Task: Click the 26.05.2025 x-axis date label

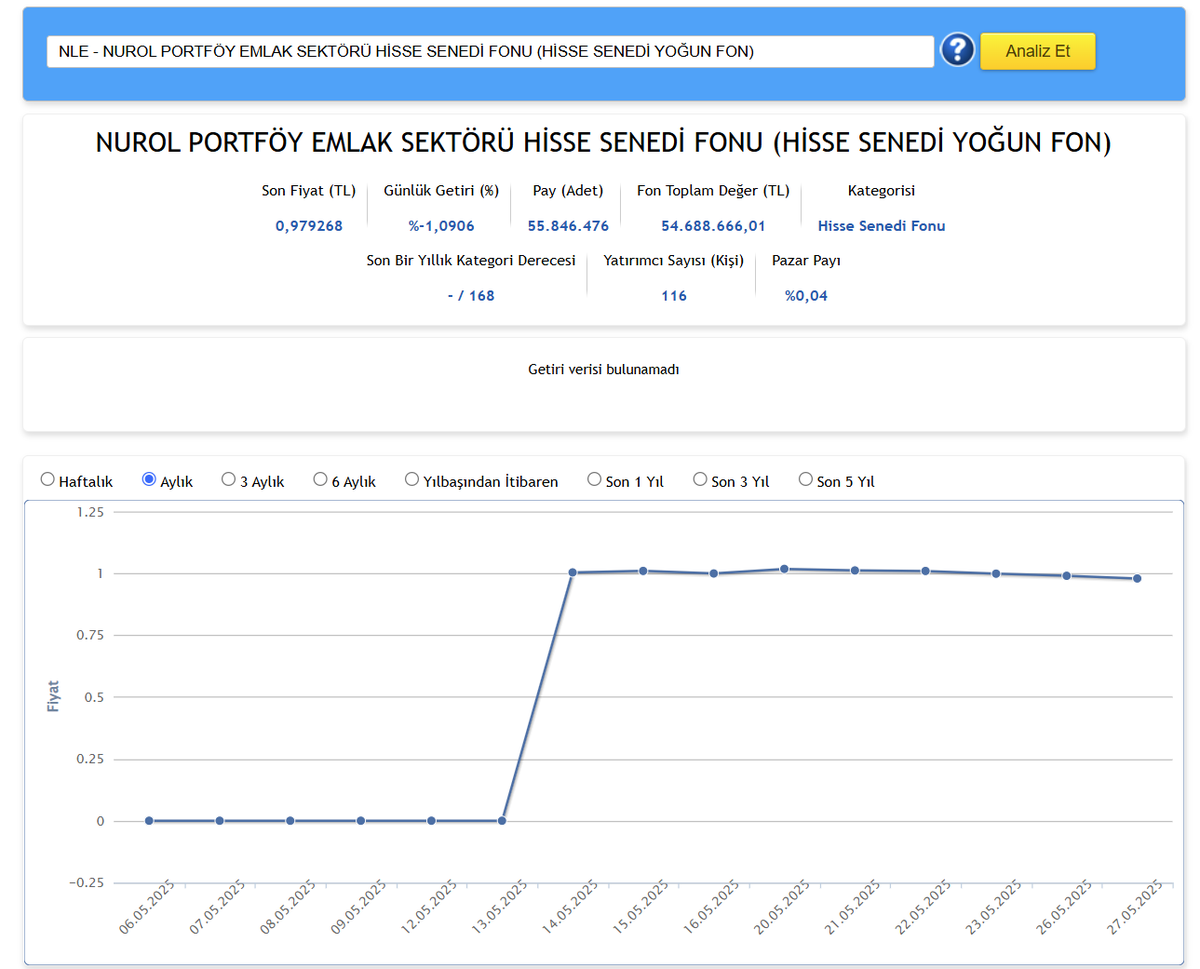Action: click(1062, 907)
